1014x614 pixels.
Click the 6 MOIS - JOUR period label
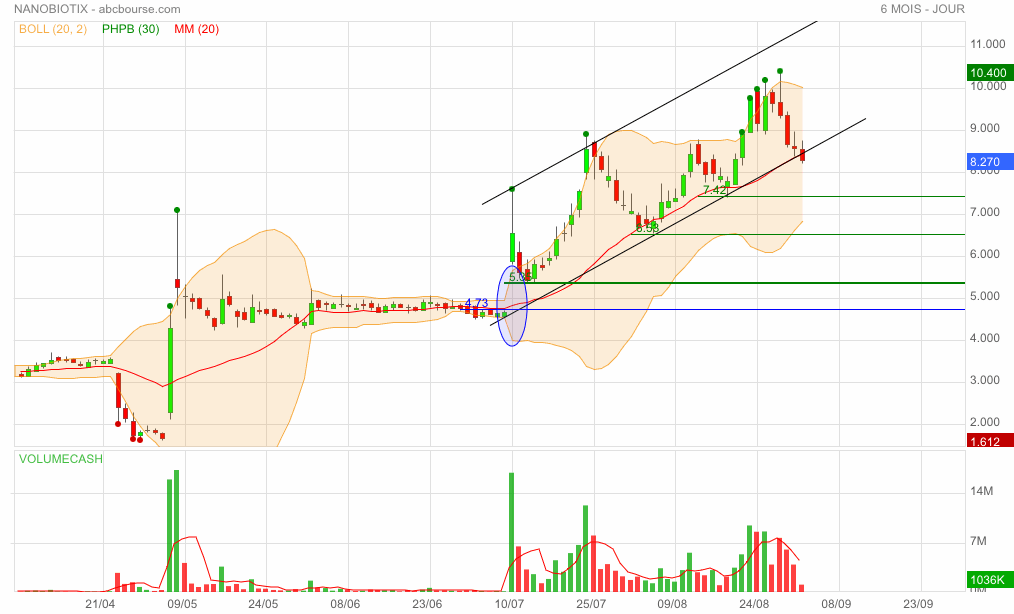click(x=922, y=9)
